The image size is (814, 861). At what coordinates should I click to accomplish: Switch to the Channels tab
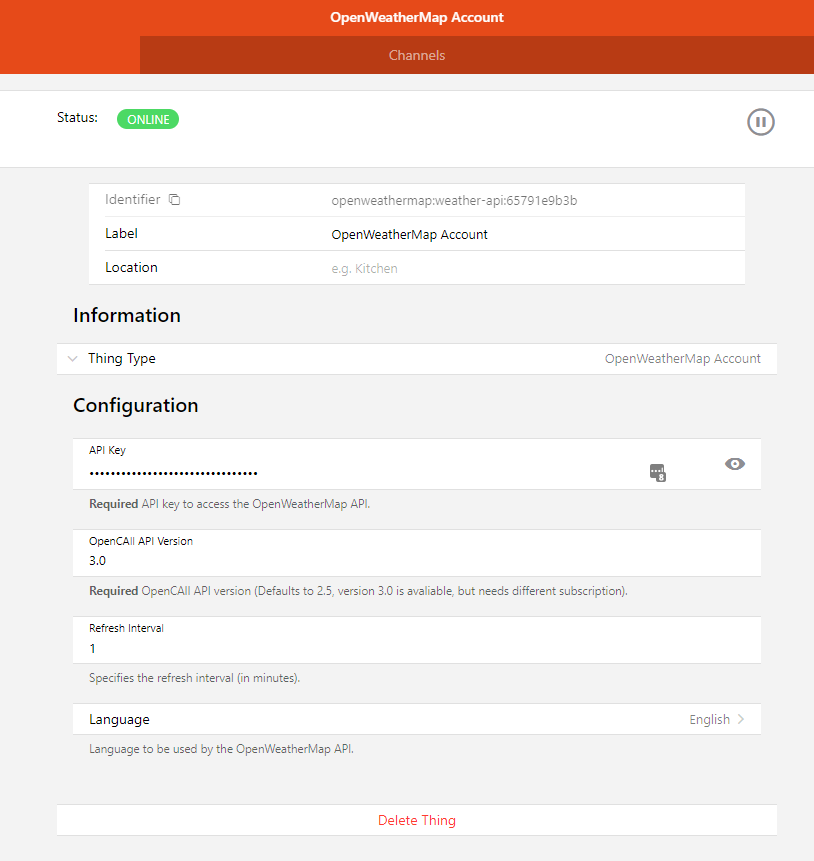(x=417, y=55)
